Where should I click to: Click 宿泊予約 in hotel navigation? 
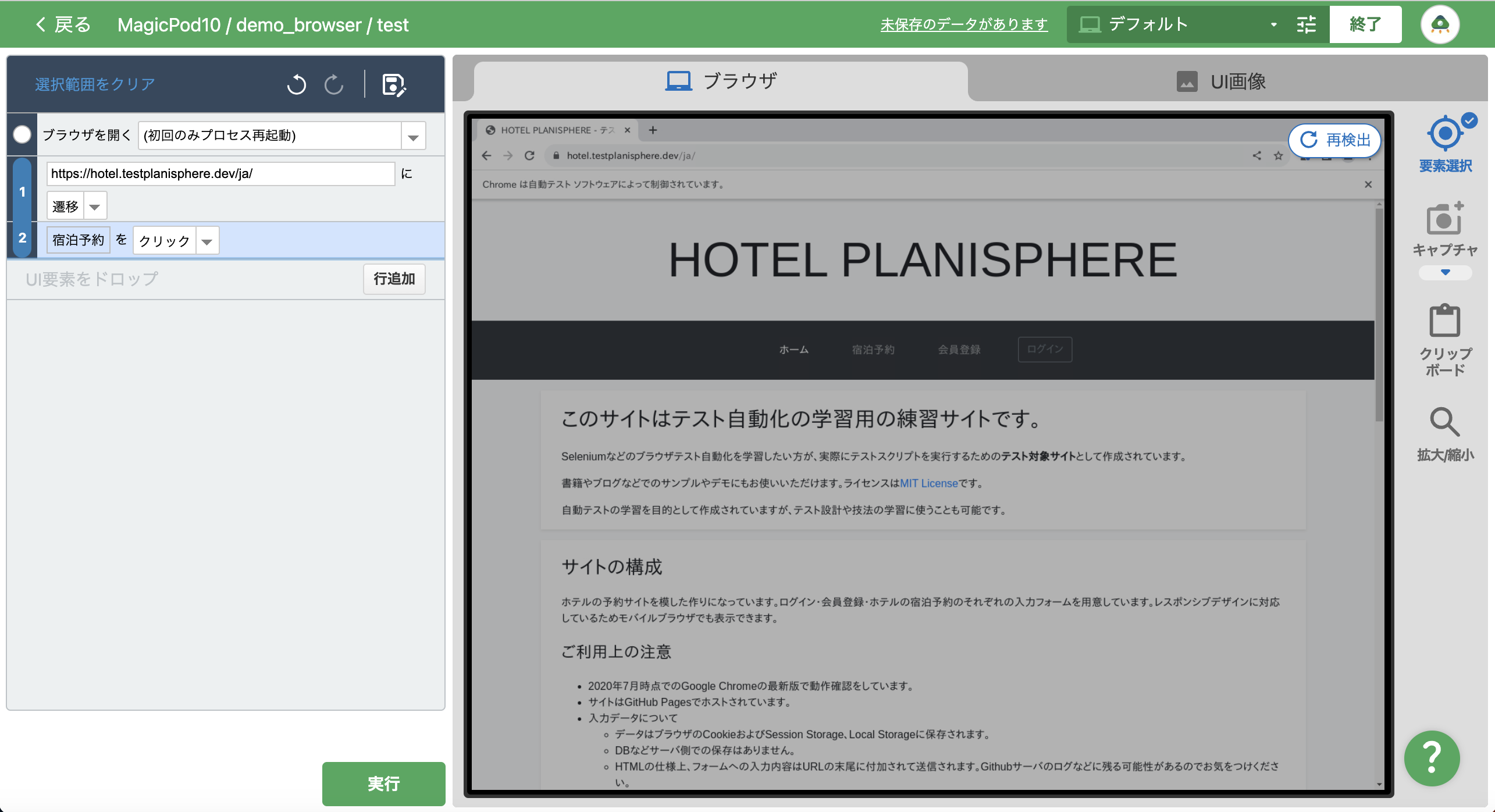tap(873, 350)
